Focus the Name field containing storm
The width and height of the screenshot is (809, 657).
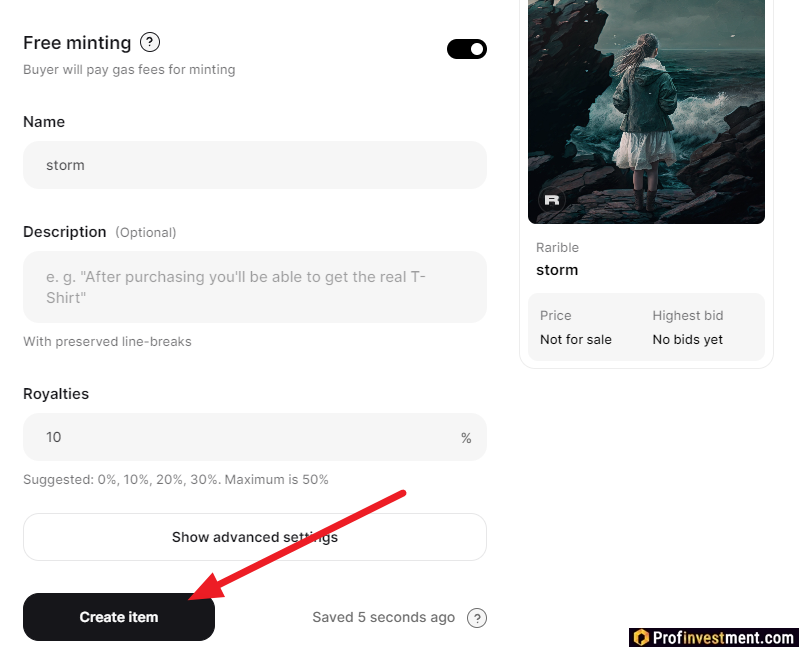pyautogui.click(x=254, y=165)
